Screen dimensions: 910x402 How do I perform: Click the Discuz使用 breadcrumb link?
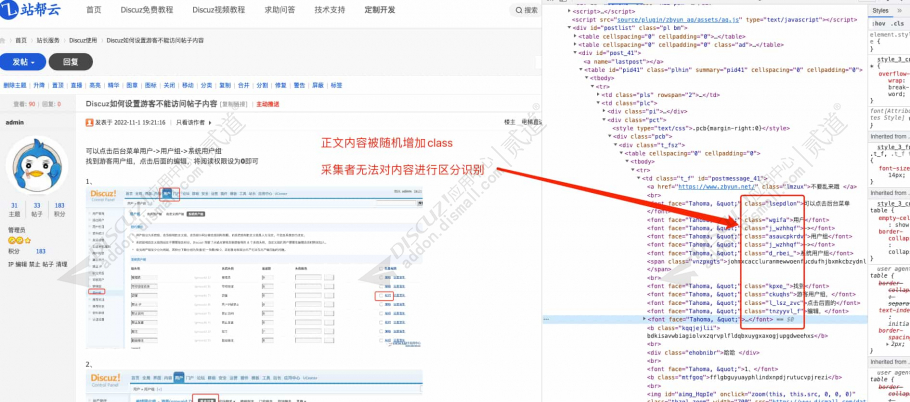pos(83,41)
